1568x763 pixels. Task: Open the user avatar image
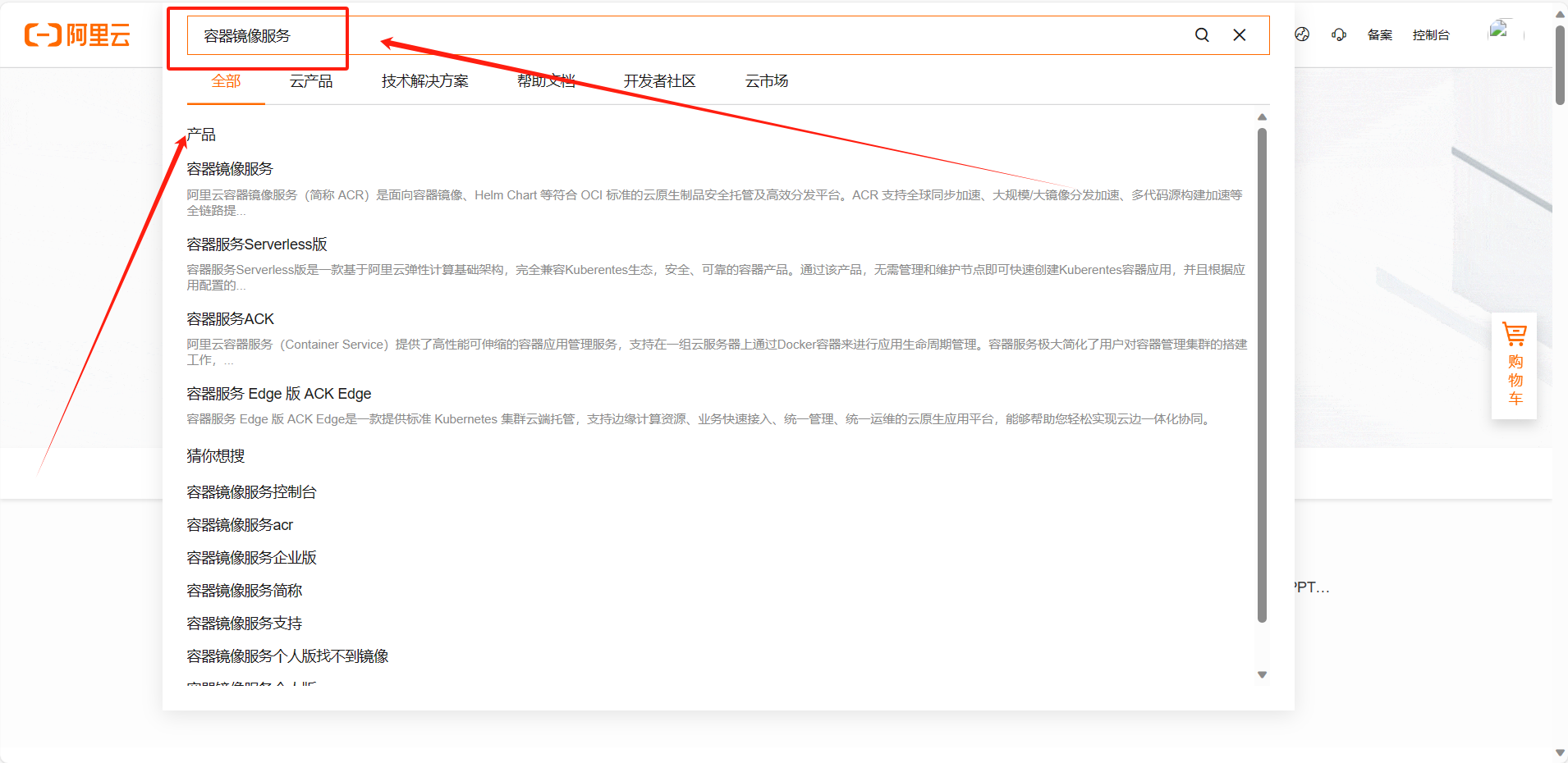click(1499, 31)
